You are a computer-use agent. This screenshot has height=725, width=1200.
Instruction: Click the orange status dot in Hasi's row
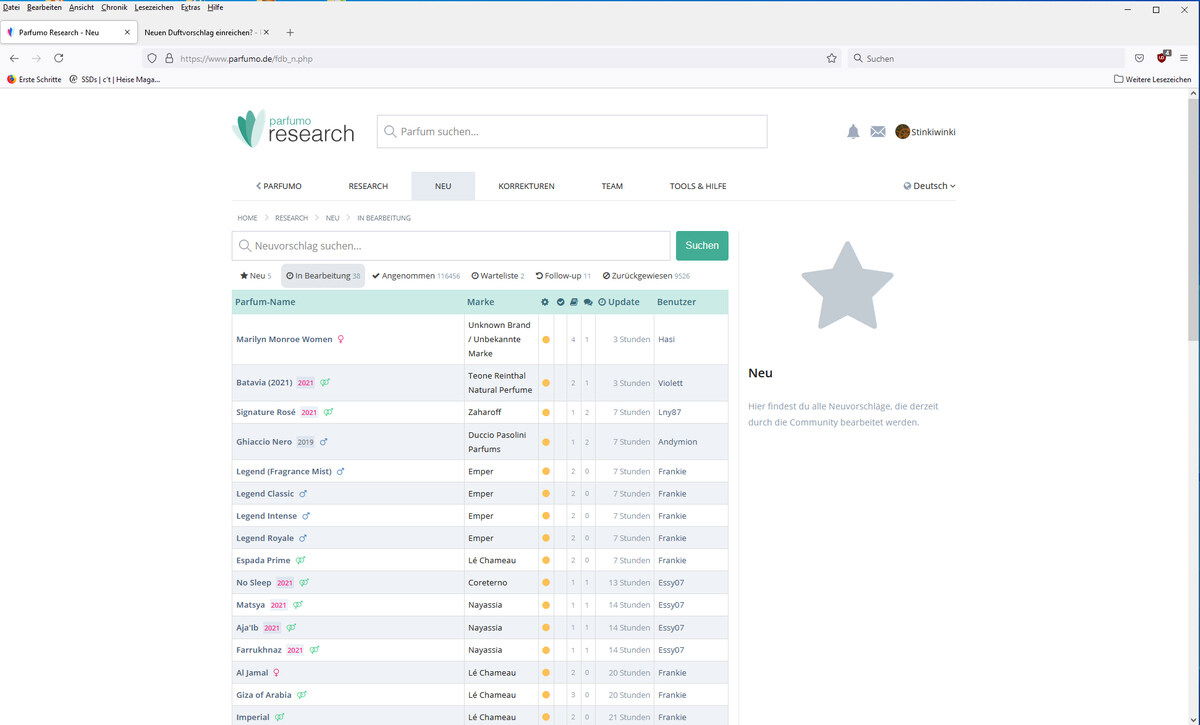(546, 340)
